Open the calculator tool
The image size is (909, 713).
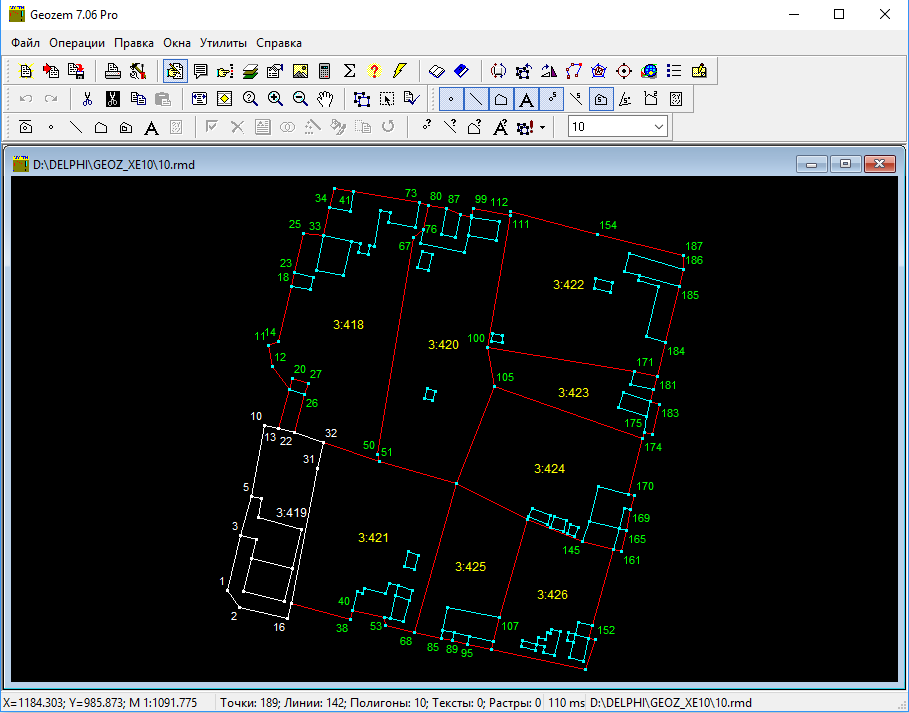[324, 71]
